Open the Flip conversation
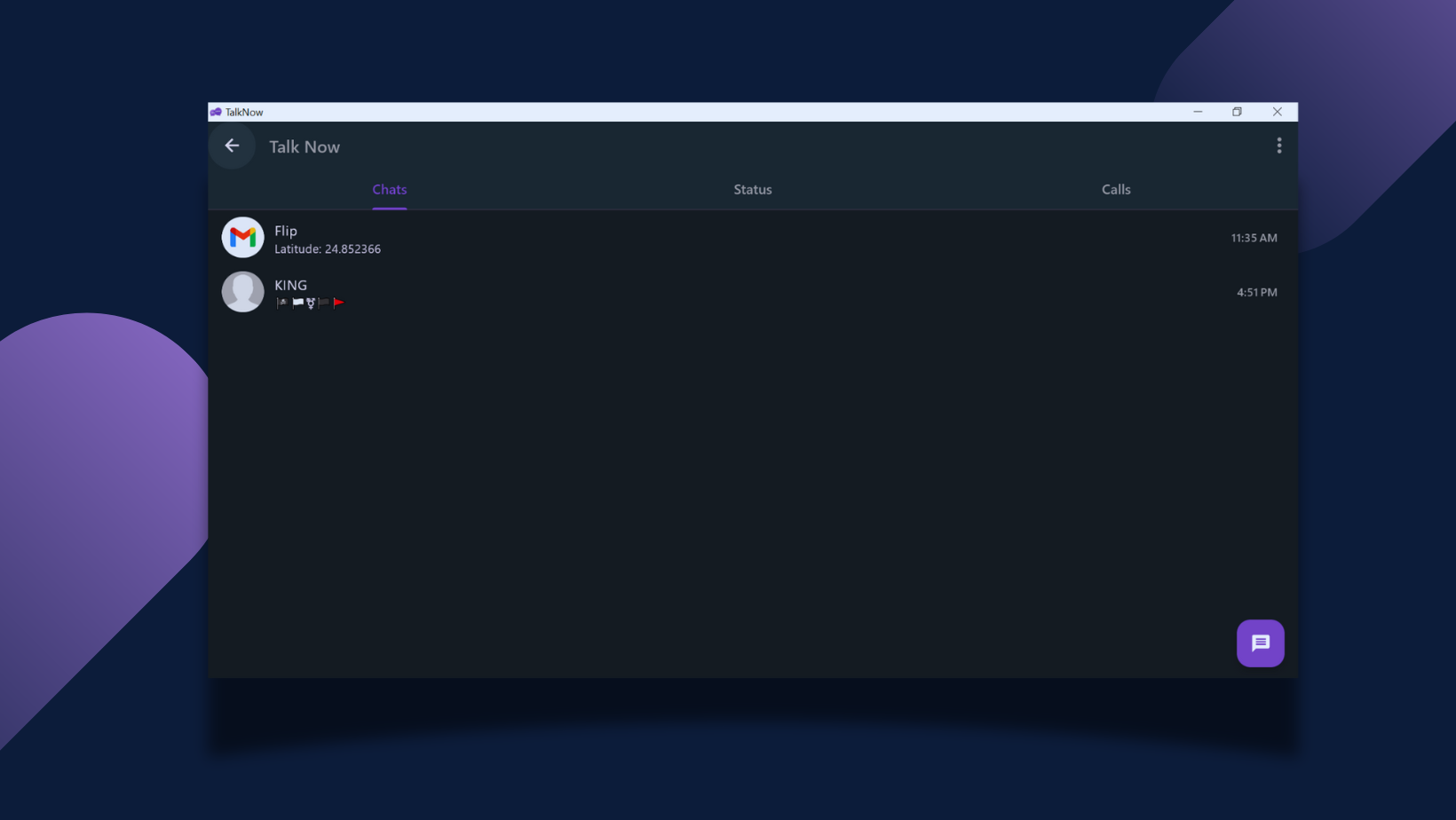The height and width of the screenshot is (820, 1456). [x=621, y=237]
